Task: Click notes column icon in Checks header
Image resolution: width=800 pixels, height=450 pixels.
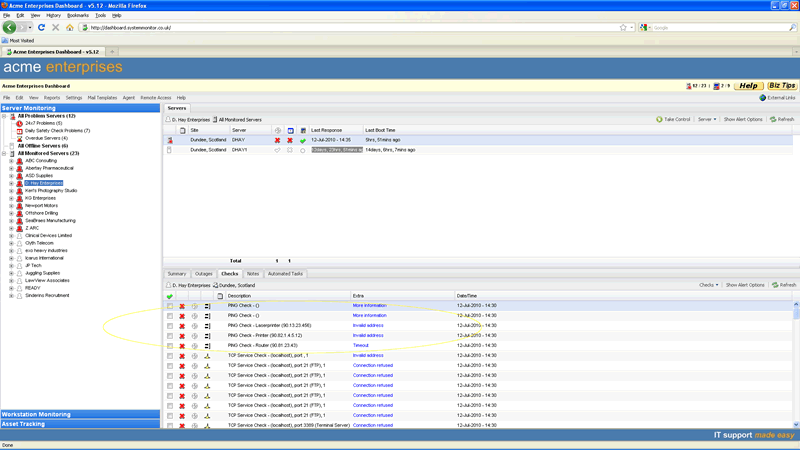Action: tap(220, 296)
